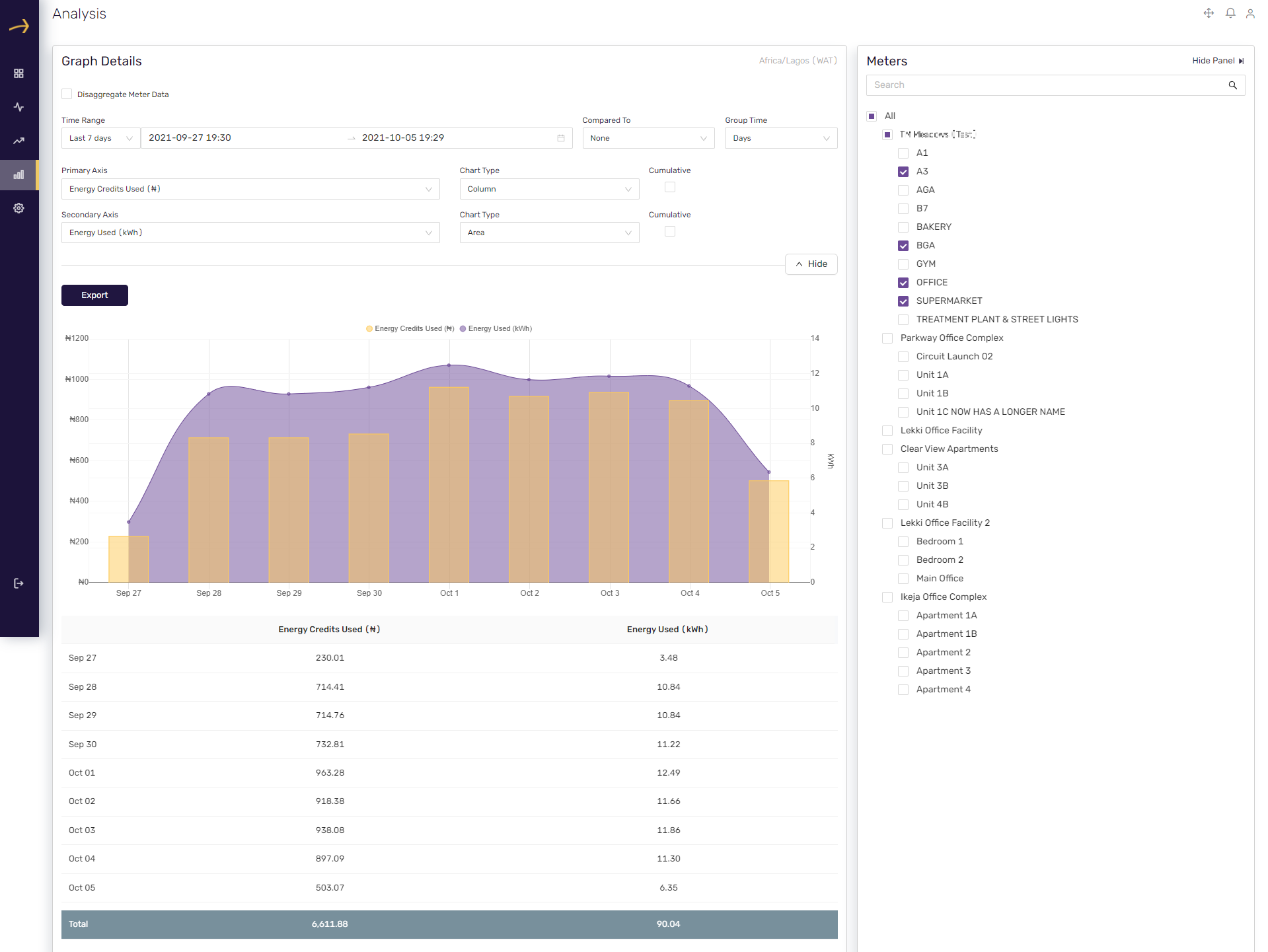Select Unit 1C NOW HAS A LONGER NAME
Screen dimensions: 1268x952
tap(990, 412)
